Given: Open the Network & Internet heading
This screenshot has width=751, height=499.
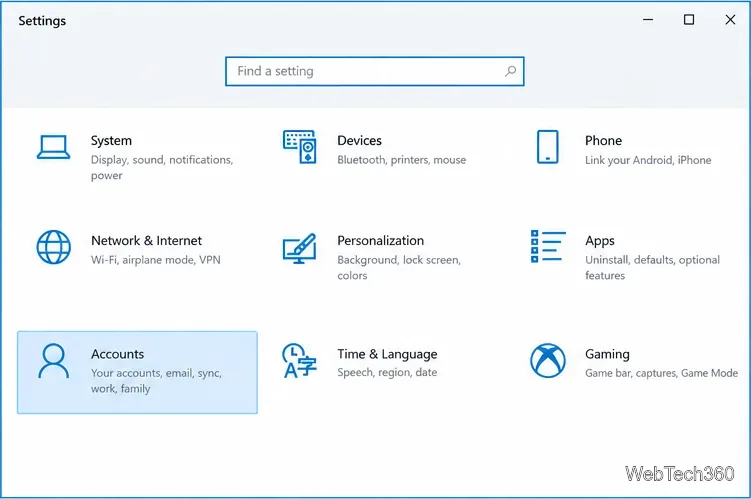Looking at the screenshot, I should [147, 241].
